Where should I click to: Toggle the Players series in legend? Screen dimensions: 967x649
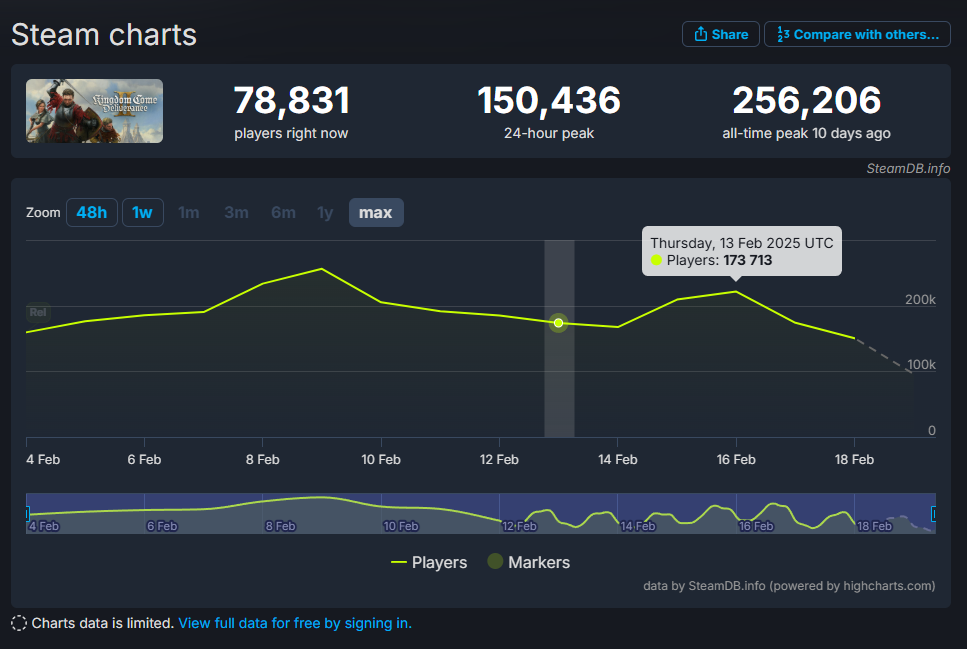click(x=429, y=562)
